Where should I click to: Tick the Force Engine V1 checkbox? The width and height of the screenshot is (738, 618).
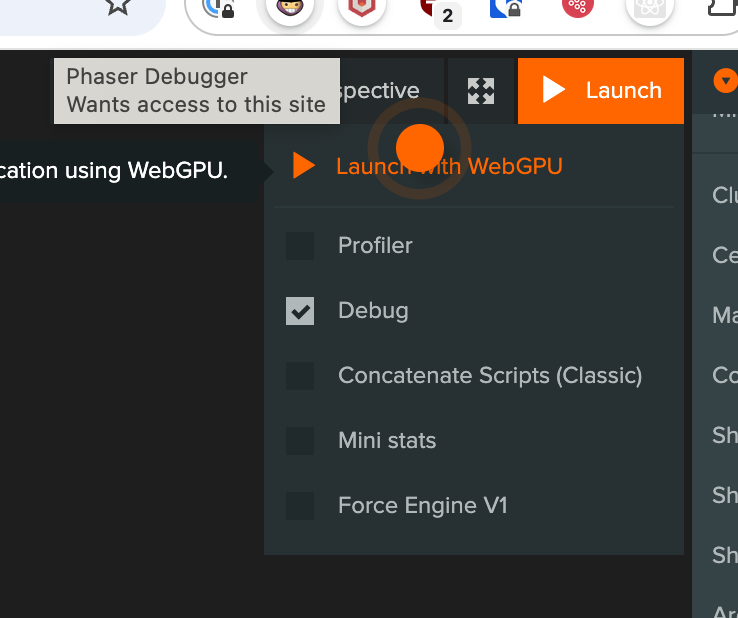click(300, 506)
